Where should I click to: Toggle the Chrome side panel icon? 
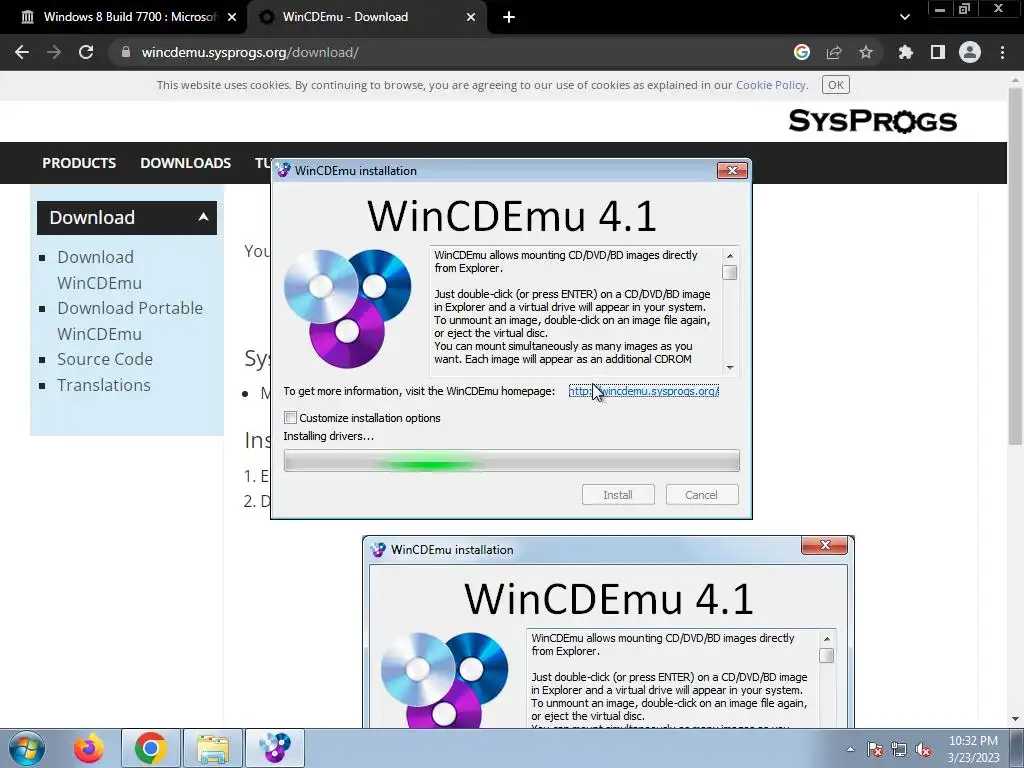(x=938, y=52)
